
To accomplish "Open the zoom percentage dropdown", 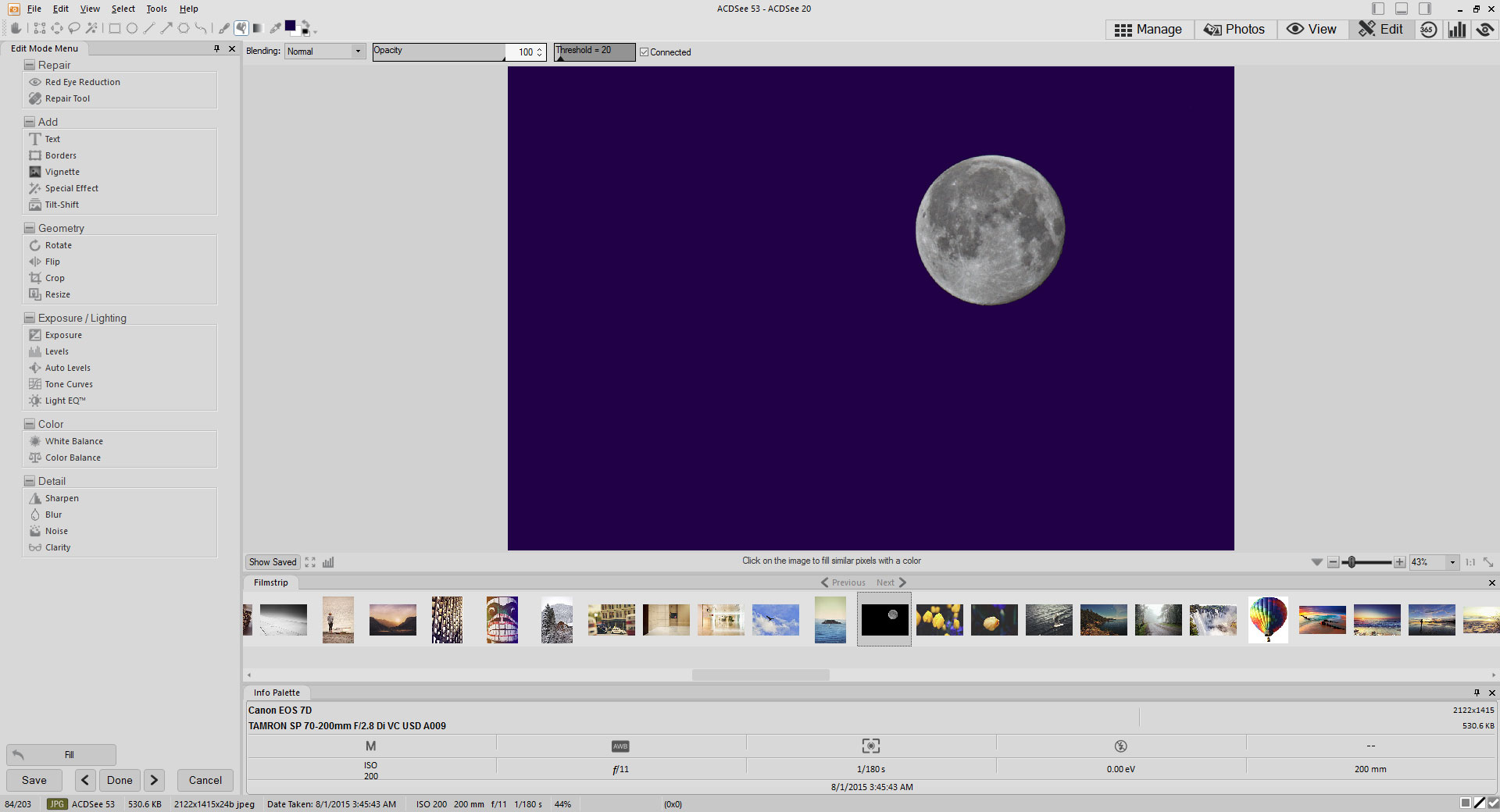I will (x=1452, y=562).
